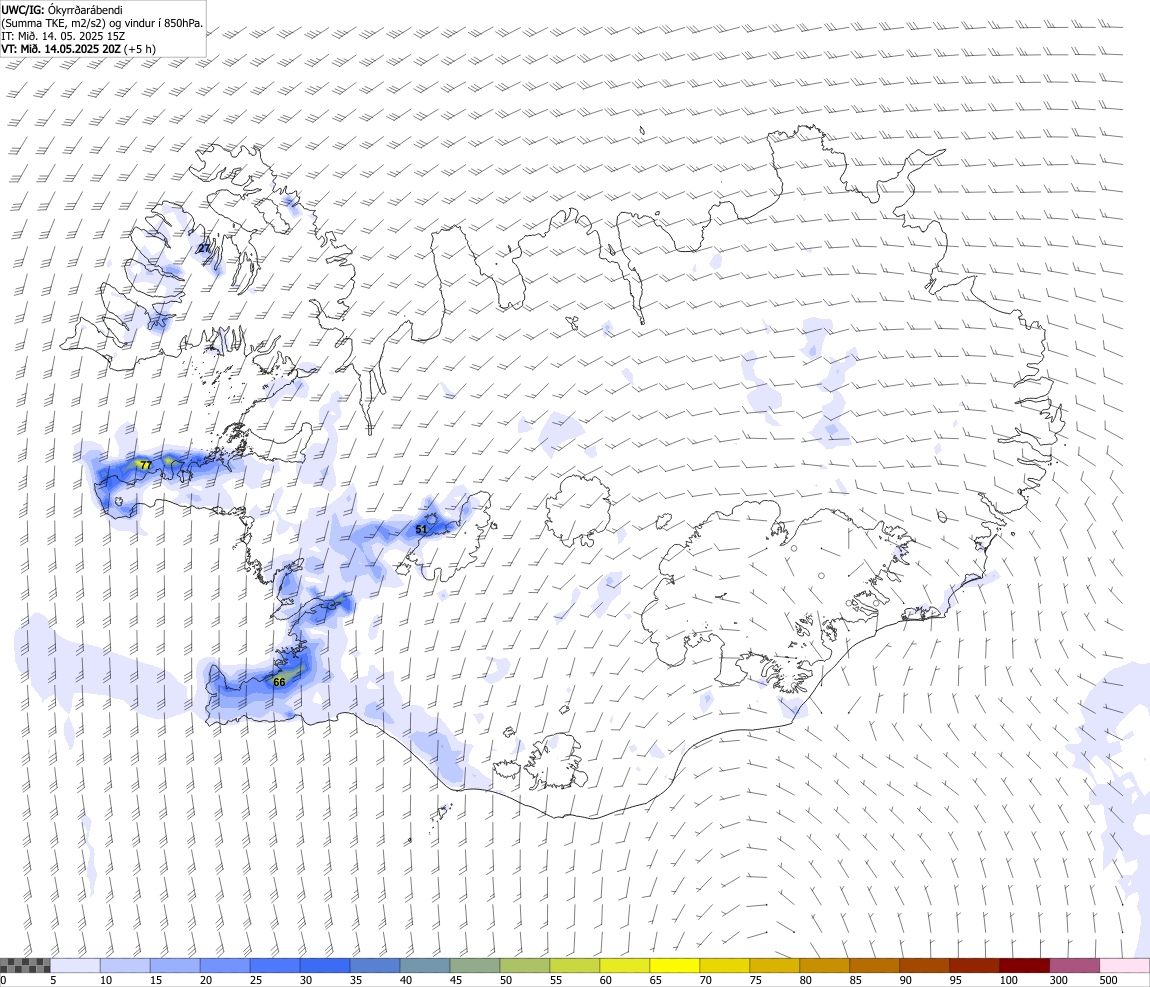This screenshot has width=1150, height=987.
Task: Click the legend label '15'
Action: tap(155, 980)
